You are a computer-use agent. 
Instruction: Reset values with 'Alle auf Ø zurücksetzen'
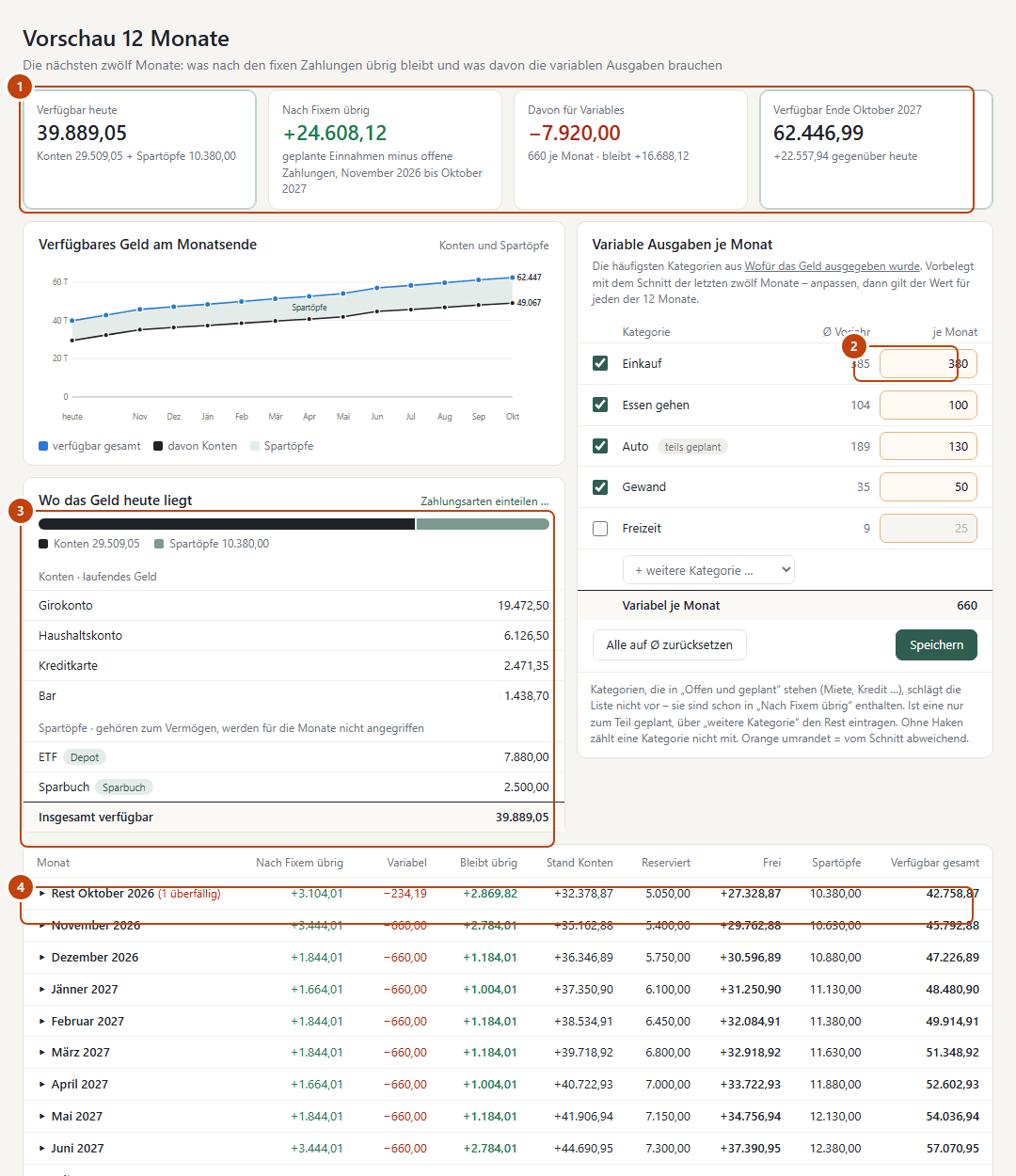coord(670,645)
